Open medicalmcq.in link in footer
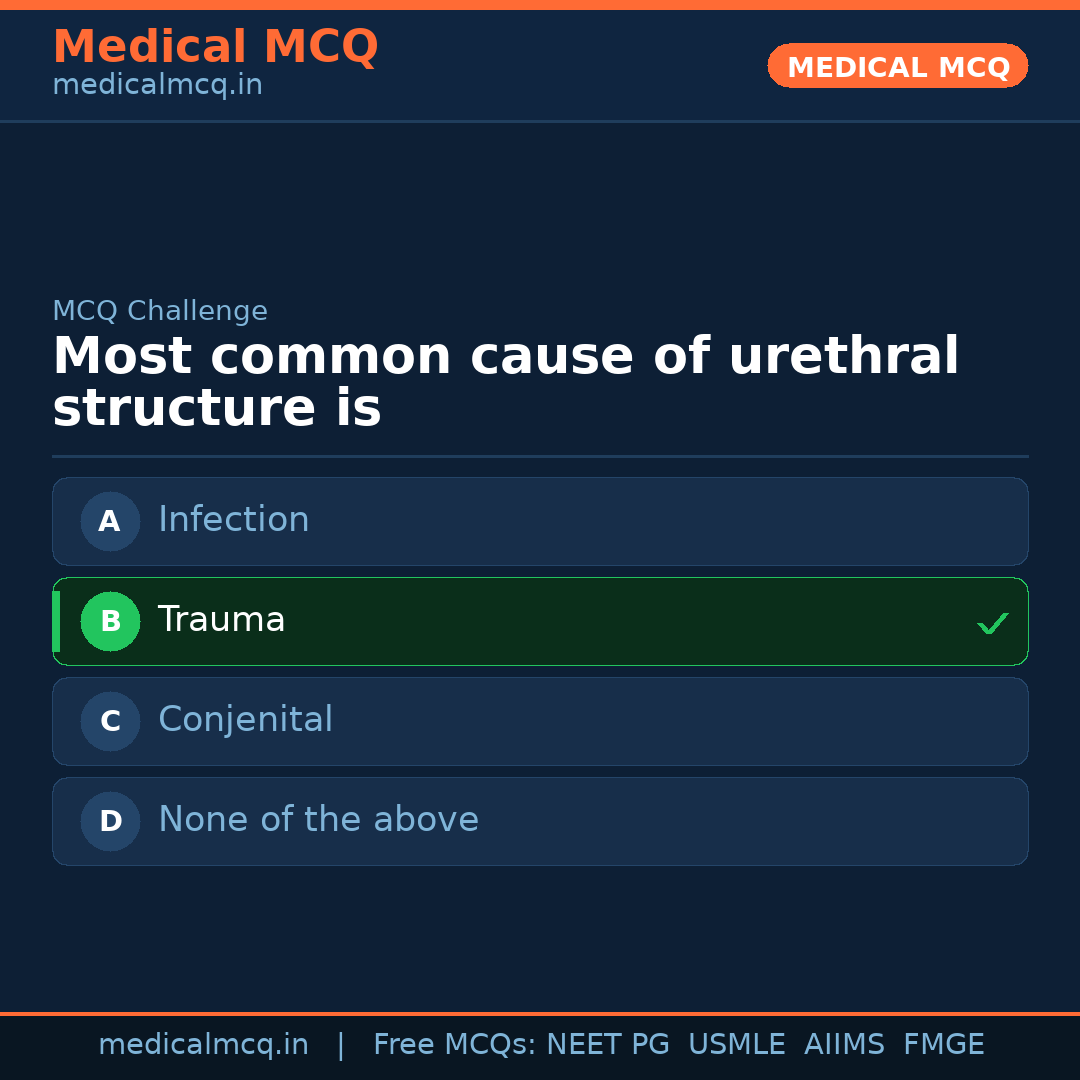Image resolution: width=1080 pixels, height=1080 pixels. pyautogui.click(x=203, y=1045)
